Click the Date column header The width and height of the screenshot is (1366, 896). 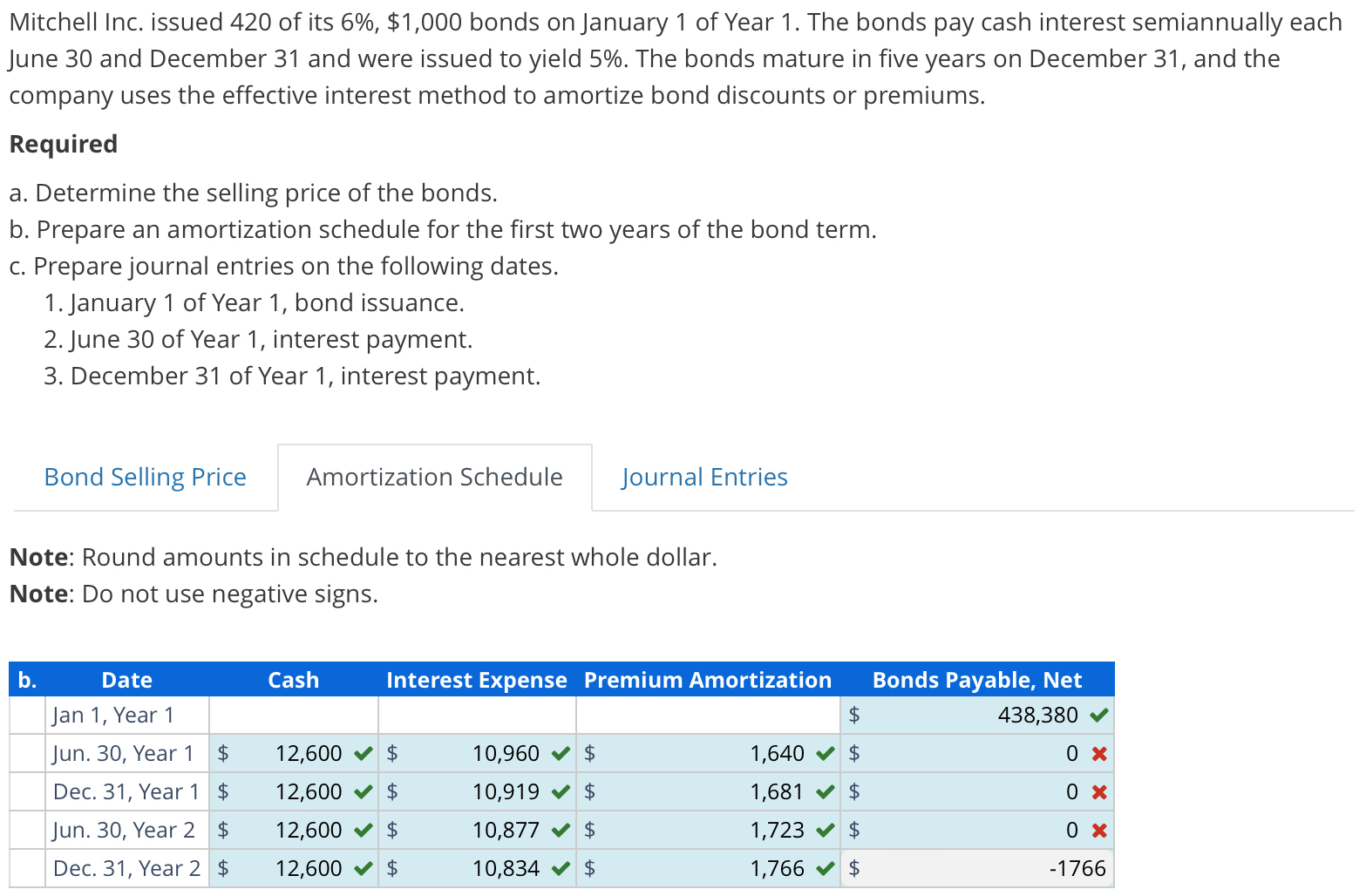[127, 680]
